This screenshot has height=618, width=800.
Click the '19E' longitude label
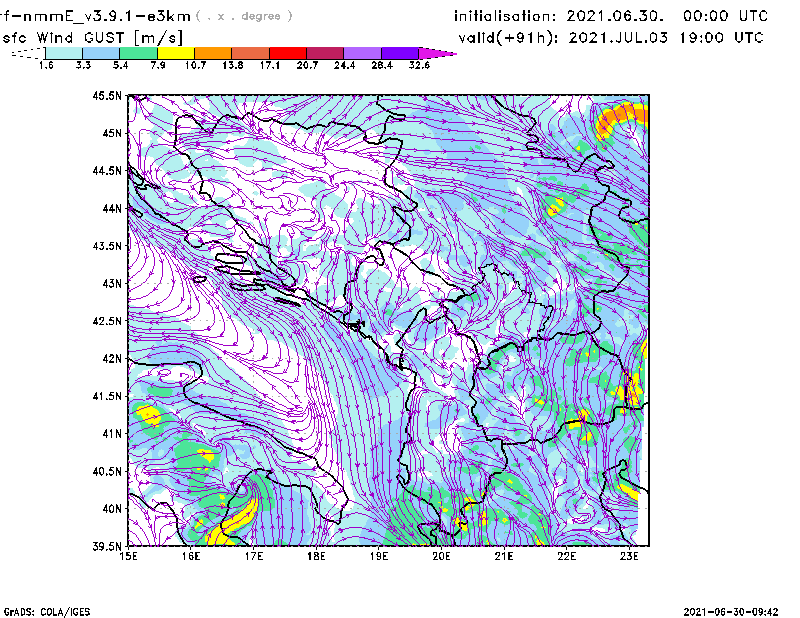(379, 556)
